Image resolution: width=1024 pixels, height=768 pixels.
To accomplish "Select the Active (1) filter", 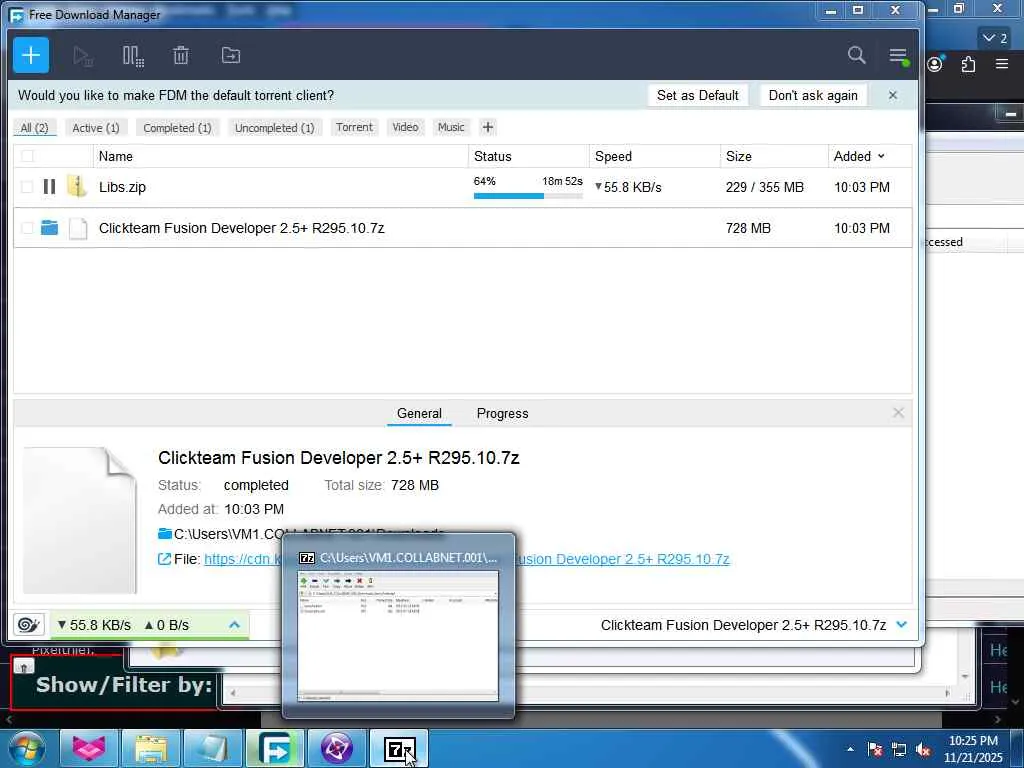I will [x=96, y=128].
